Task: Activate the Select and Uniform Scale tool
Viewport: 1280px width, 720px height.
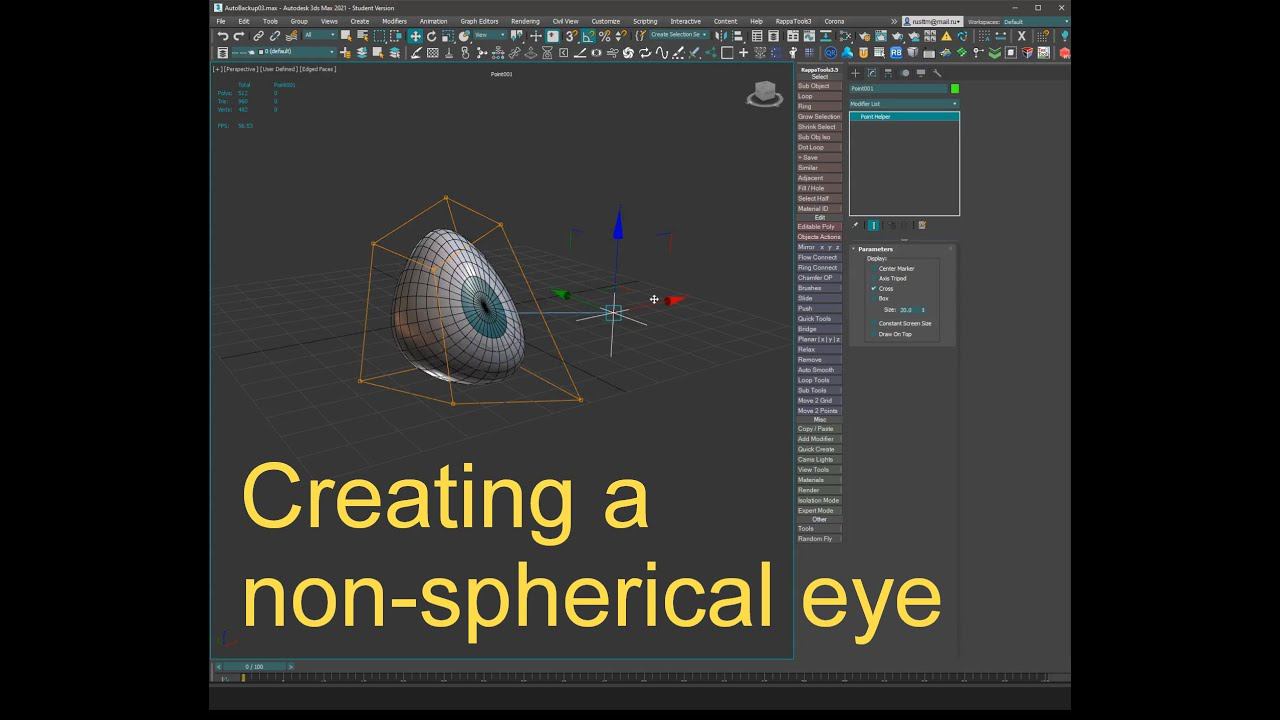Action: pyautogui.click(x=448, y=36)
